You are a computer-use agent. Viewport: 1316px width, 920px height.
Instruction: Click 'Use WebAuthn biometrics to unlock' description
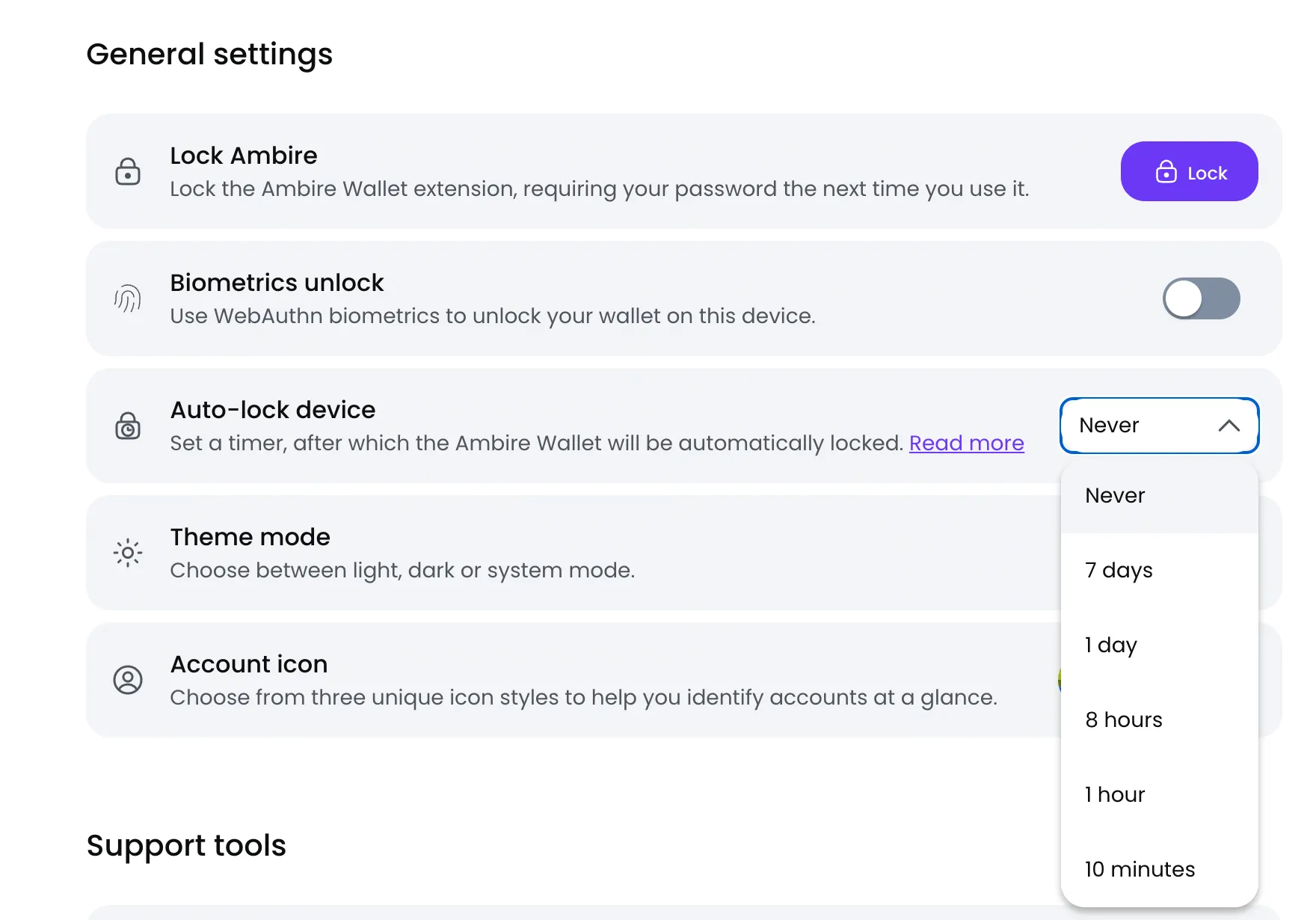click(493, 316)
